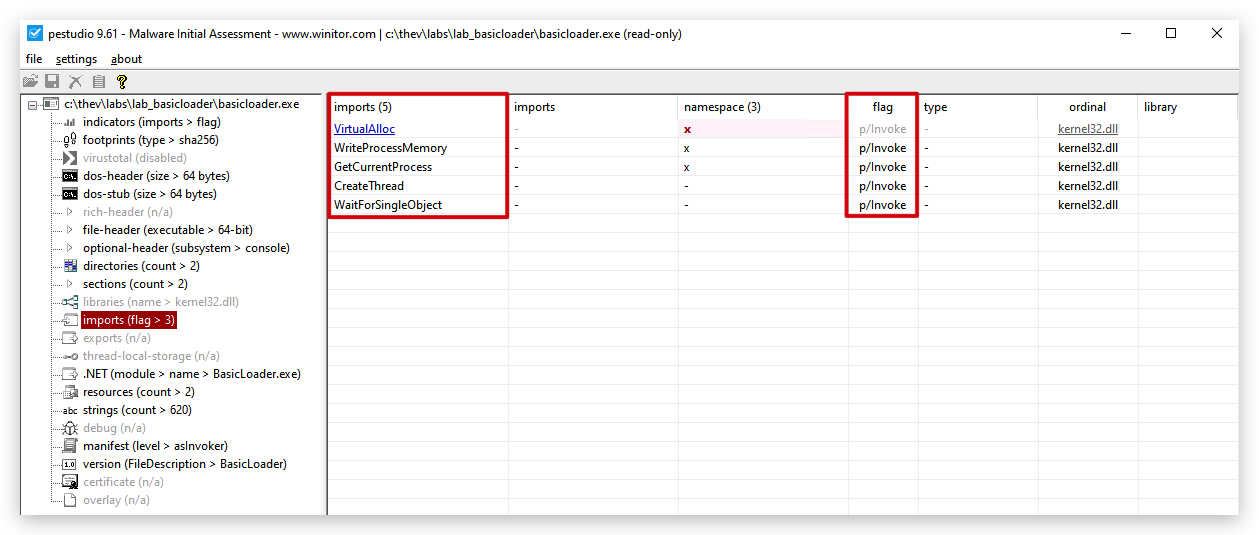Open the settings menu
This screenshot has height=535, width=1259.
click(76, 59)
